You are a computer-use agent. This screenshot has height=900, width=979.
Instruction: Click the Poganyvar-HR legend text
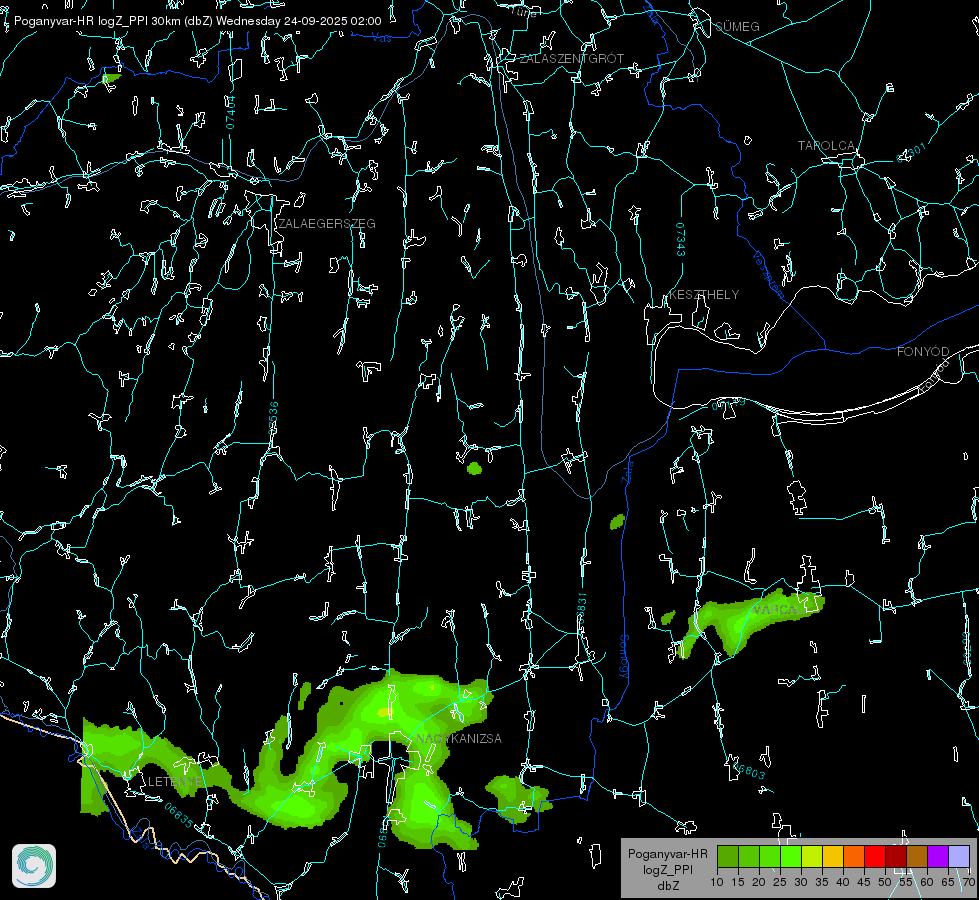[x=667, y=854]
